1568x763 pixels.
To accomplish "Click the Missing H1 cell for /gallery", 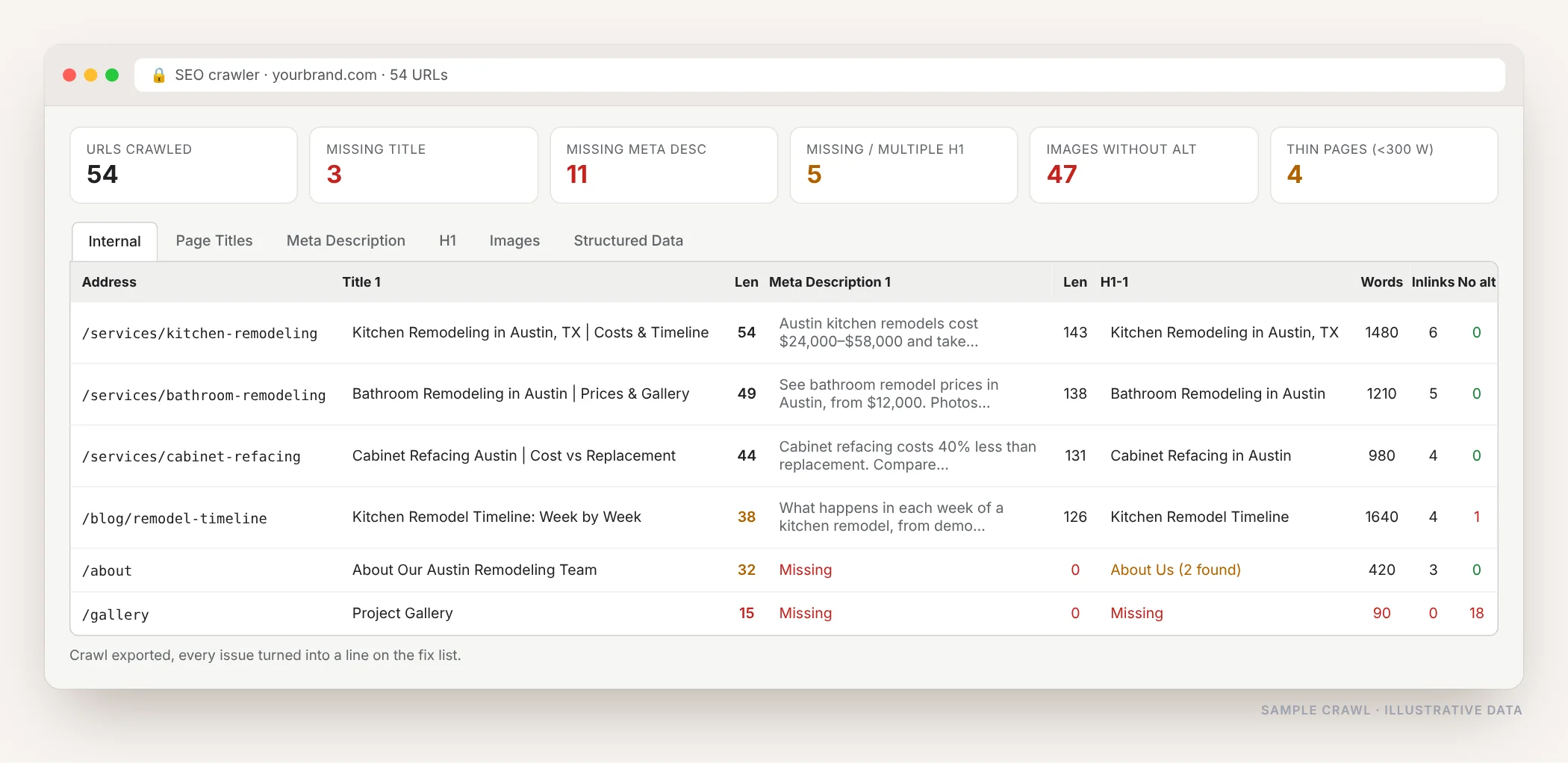I will 1136,613.
